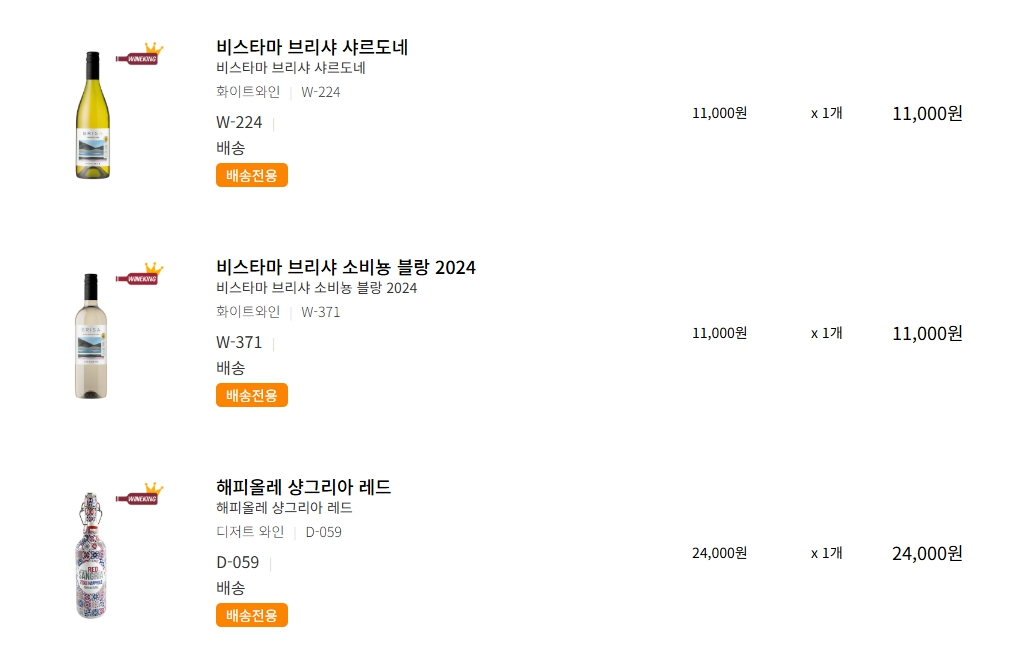Click the 배송전용 badge under D-059
1013x661 pixels.
252,615
